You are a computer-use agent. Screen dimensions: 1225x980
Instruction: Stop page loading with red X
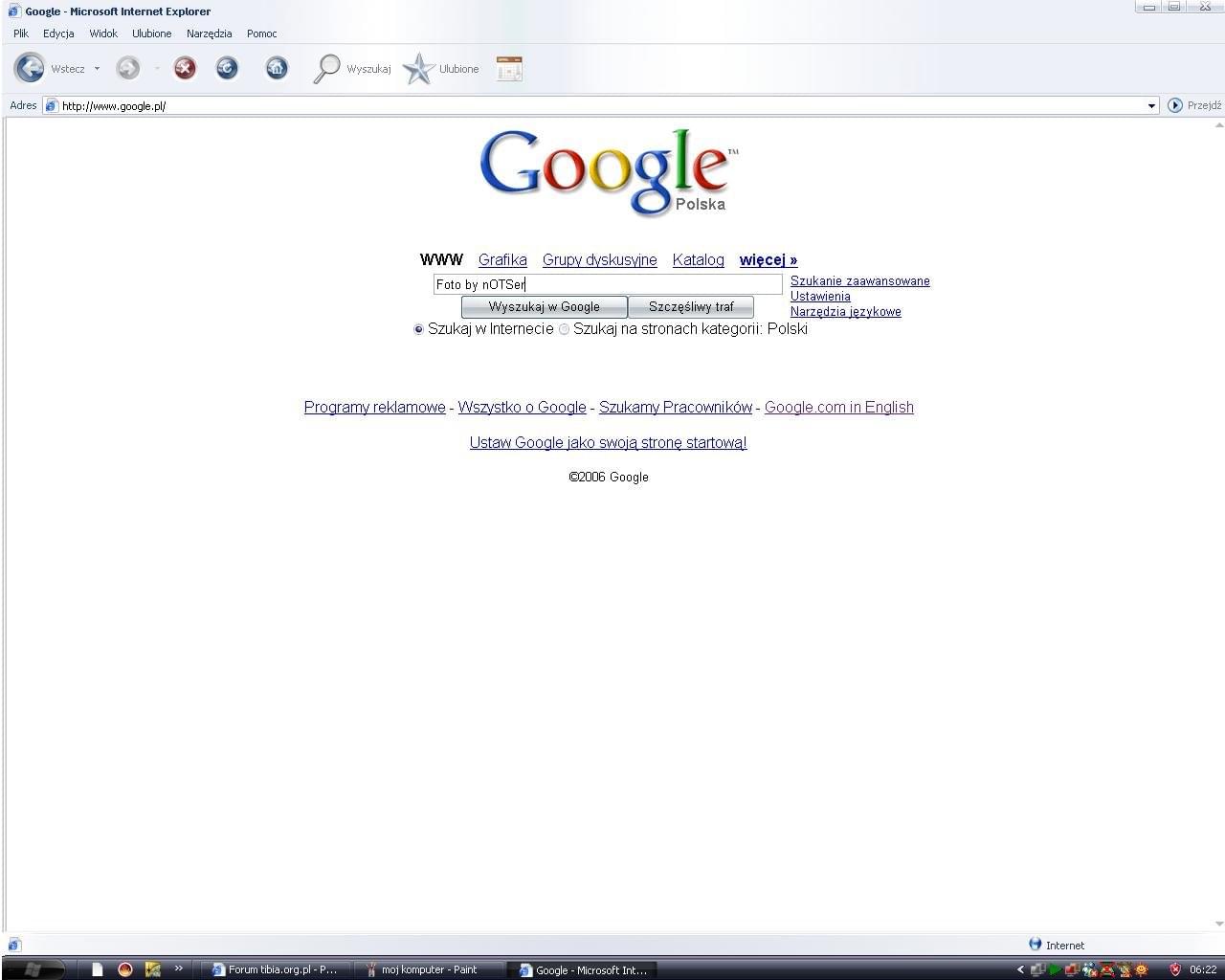coord(185,68)
